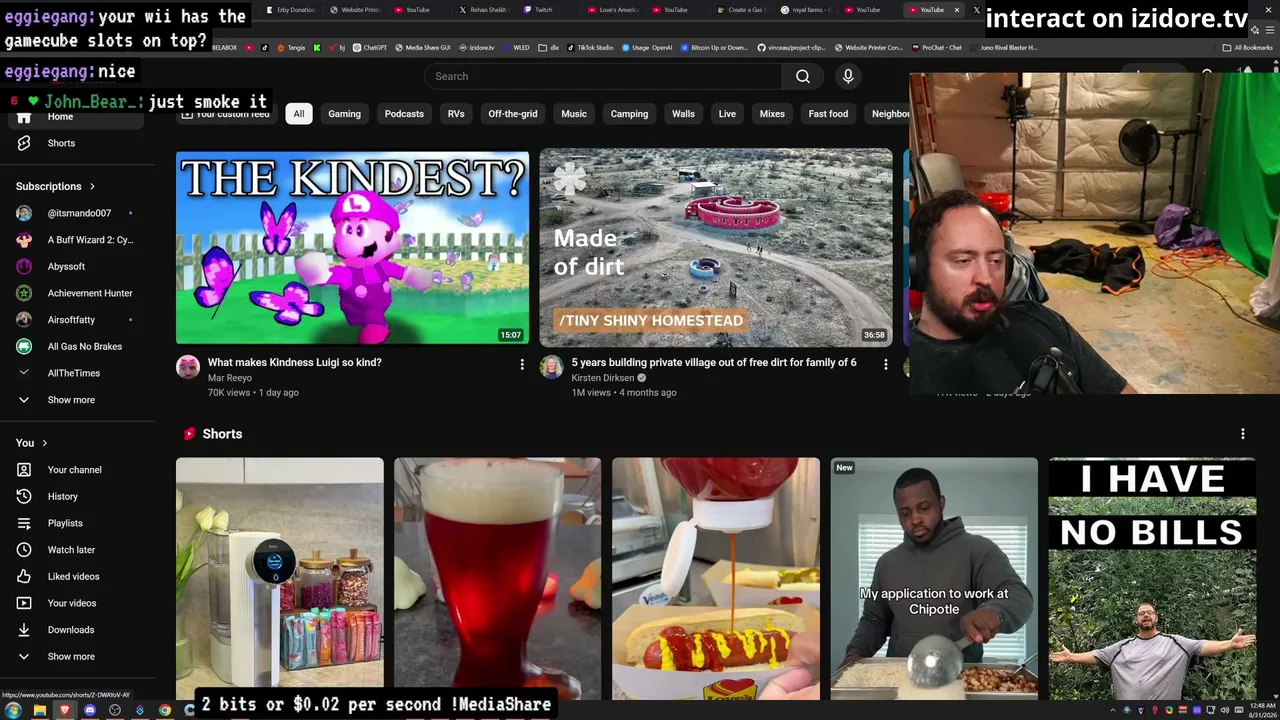Open the All Bookmarks folder
Image resolution: width=1280 pixels, height=720 pixels.
click(x=1247, y=48)
